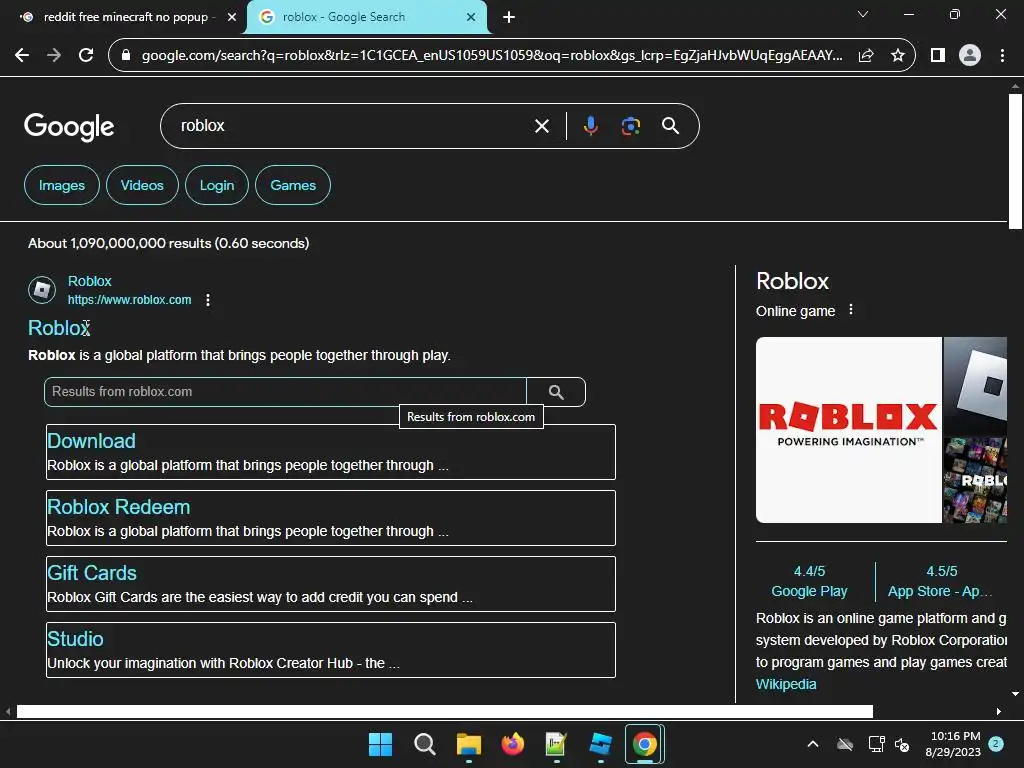Filter results by Images
The height and width of the screenshot is (768, 1024).
coord(62,185)
